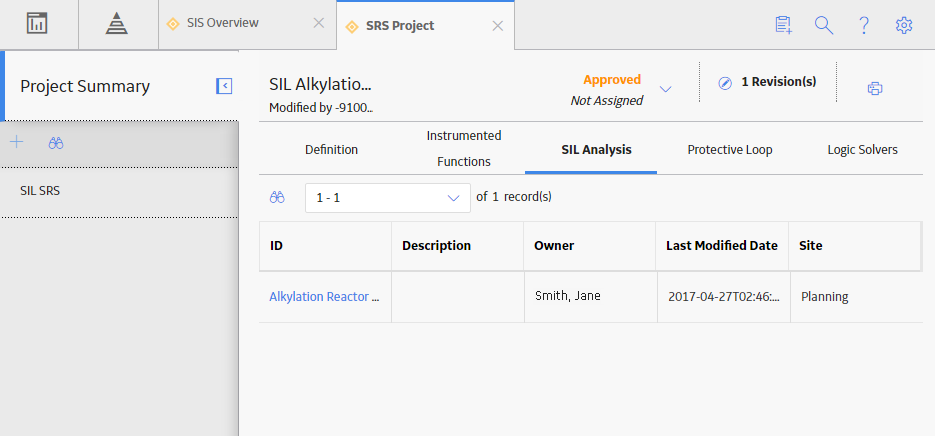Click the plus icon in Project Summary pane
Viewport: 935px width, 436px height.
17,142
